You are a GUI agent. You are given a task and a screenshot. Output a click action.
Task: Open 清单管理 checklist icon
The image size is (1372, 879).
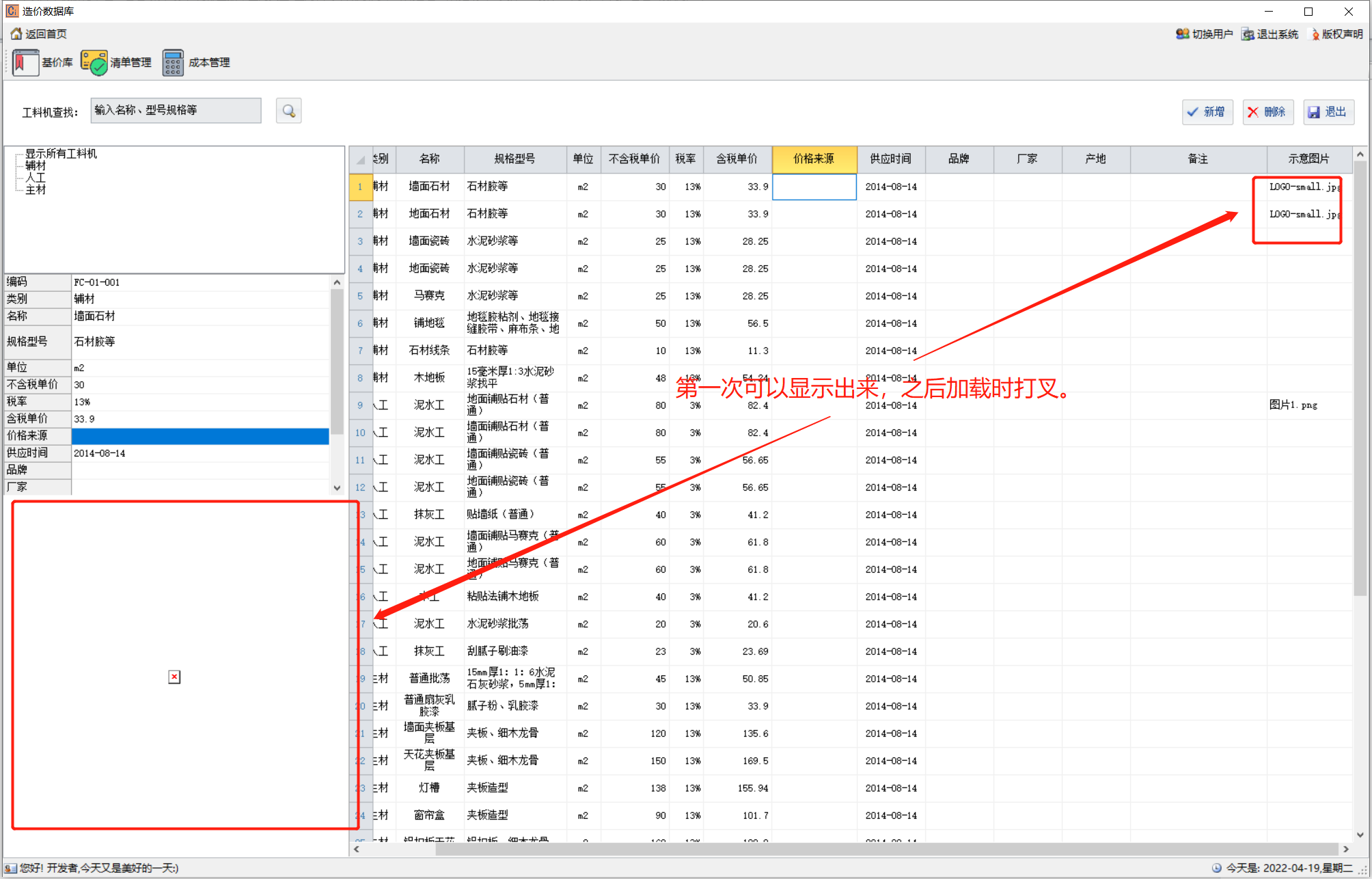coord(94,63)
